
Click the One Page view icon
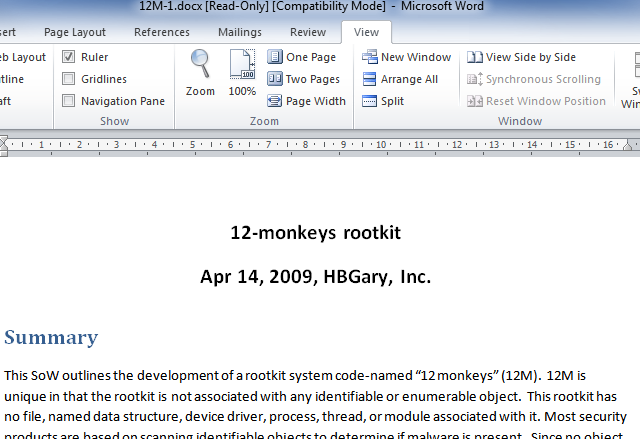click(275, 57)
